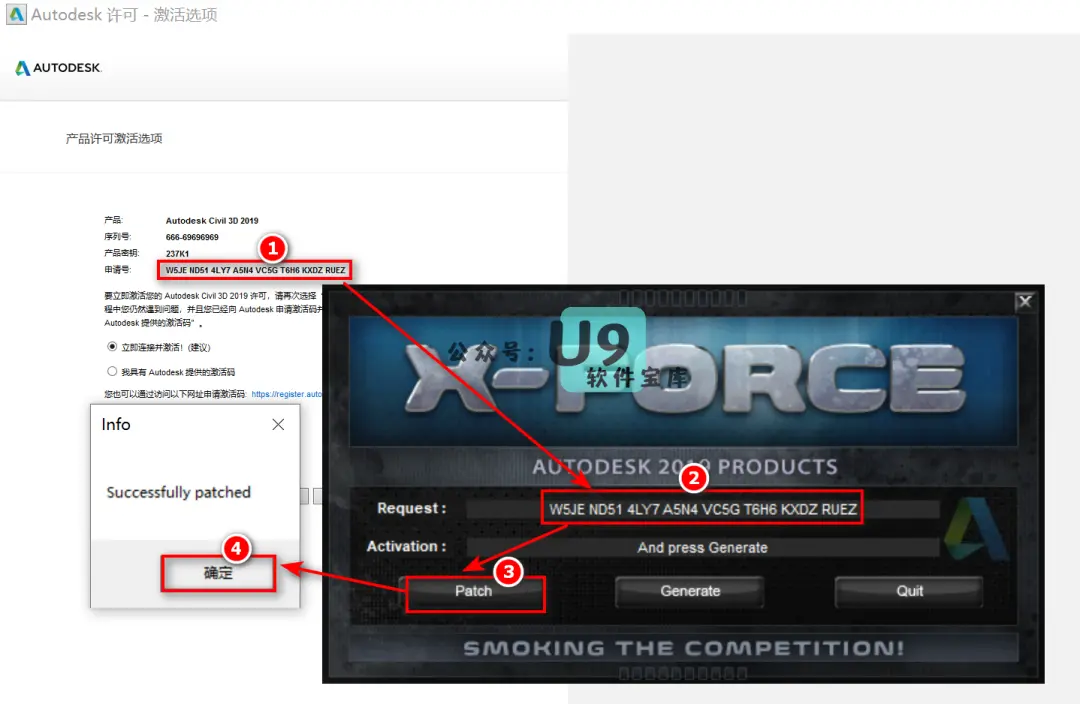The image size is (1080, 704).
Task: Click the AUTODESK logo in the page header
Action: coord(59,68)
